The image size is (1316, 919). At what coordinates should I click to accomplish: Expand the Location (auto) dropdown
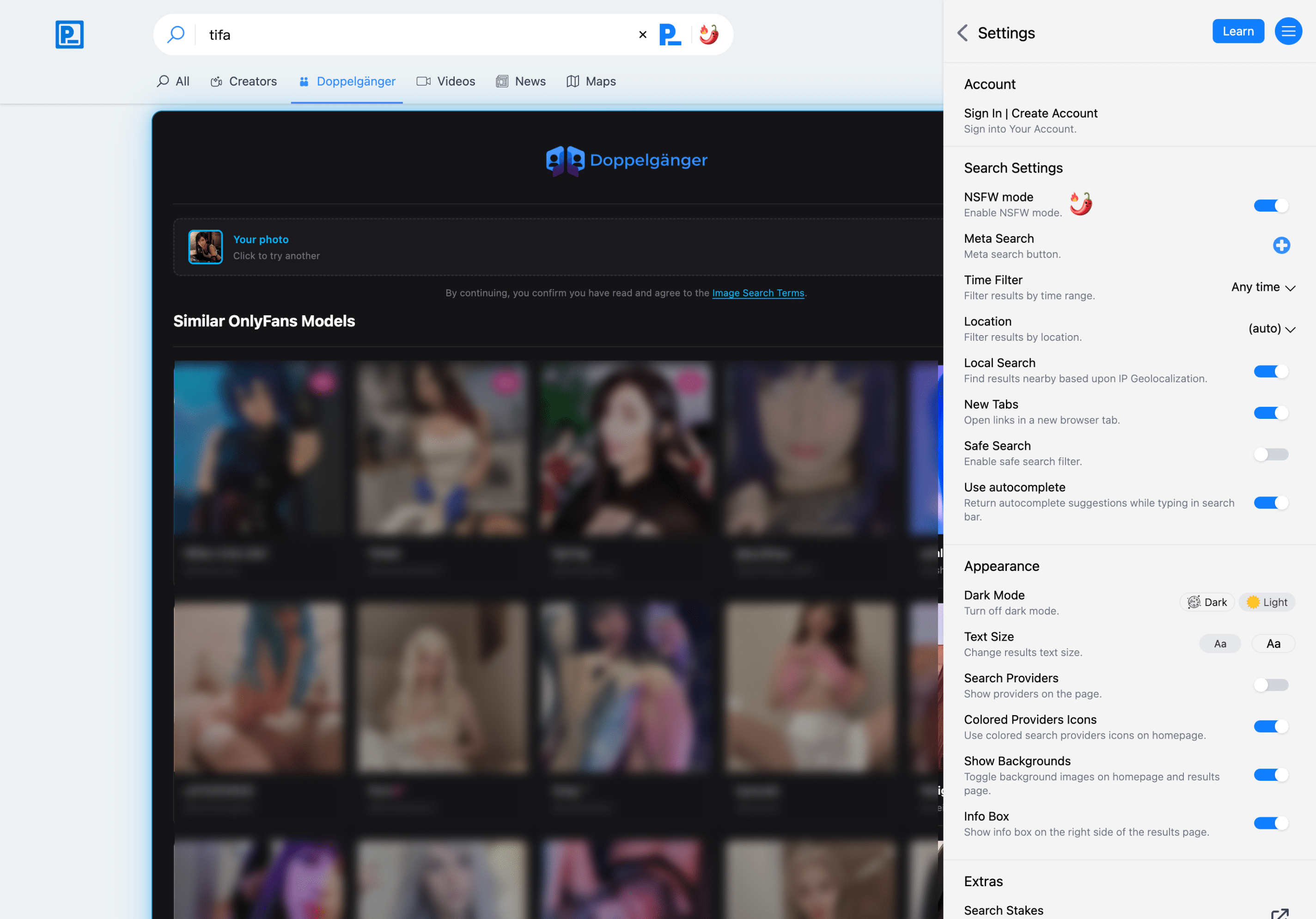click(x=1271, y=329)
